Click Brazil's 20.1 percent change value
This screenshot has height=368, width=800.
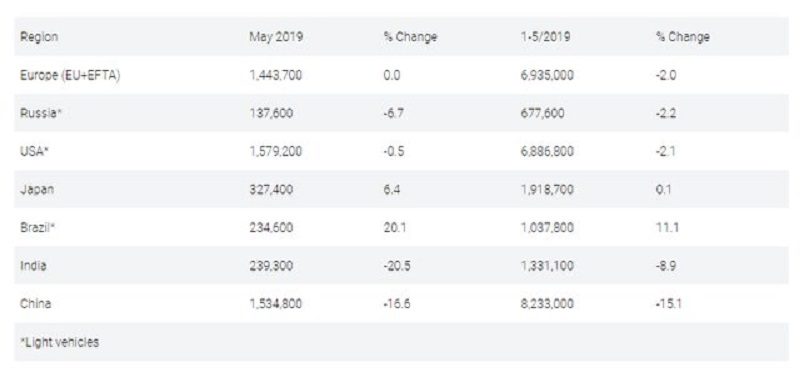pyautogui.click(x=395, y=228)
